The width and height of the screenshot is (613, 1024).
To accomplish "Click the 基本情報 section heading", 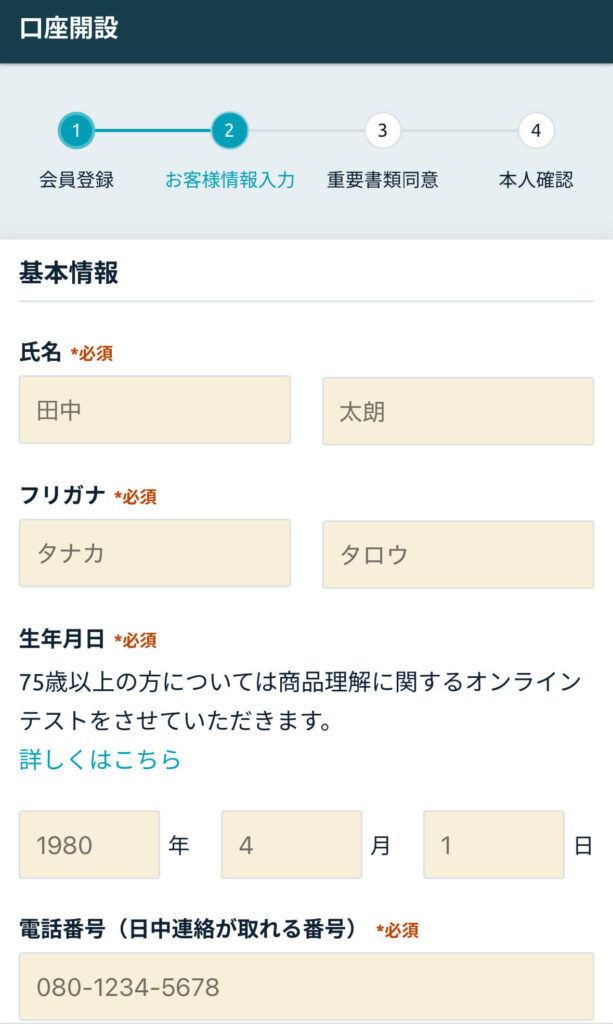I will [x=69, y=273].
